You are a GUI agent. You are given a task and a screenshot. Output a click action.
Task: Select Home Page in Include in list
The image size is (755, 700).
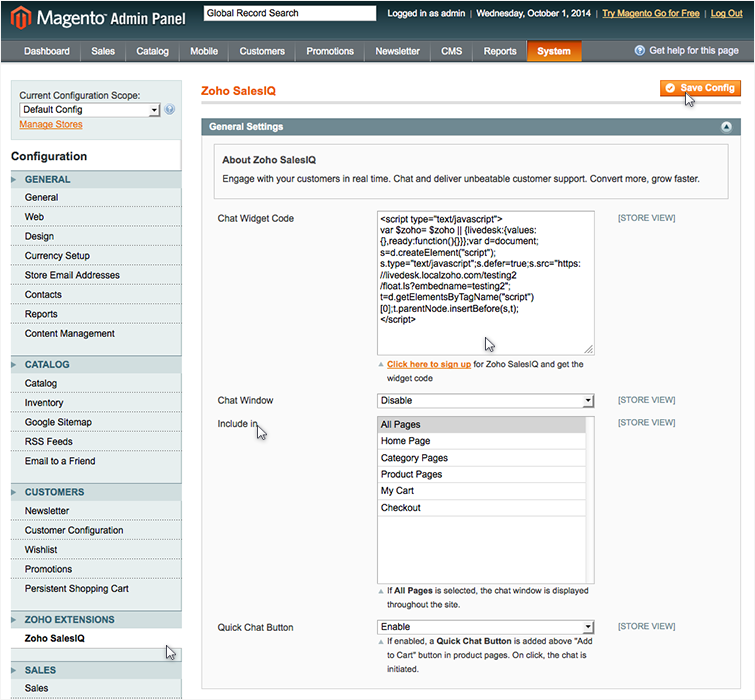pos(482,441)
